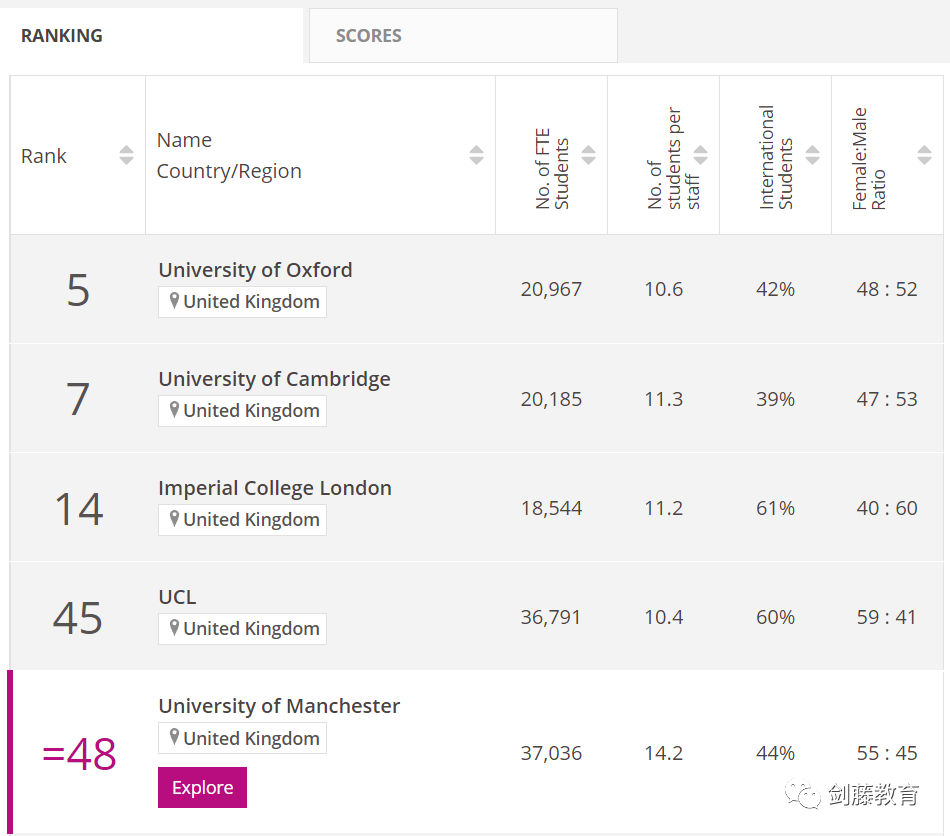
Task: Click location pin under University of Oxford
Action: 174,301
